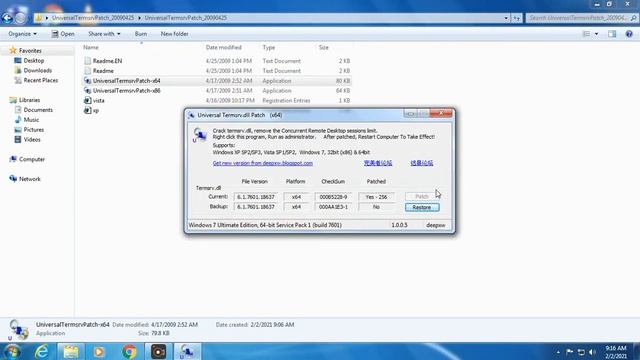Click the UniversalTermsrvPatch-x86 file icon
640x360 pixels.
tap(87, 91)
